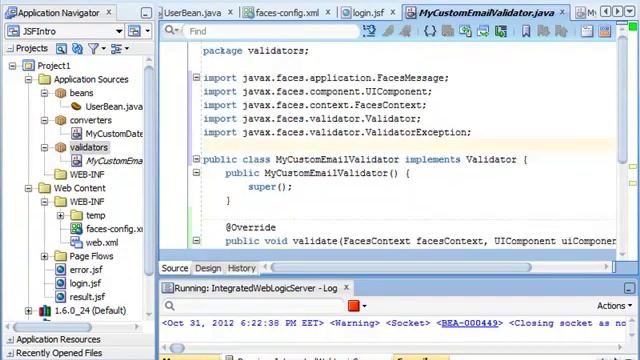Click the curly braces code template icon

click(430, 31)
